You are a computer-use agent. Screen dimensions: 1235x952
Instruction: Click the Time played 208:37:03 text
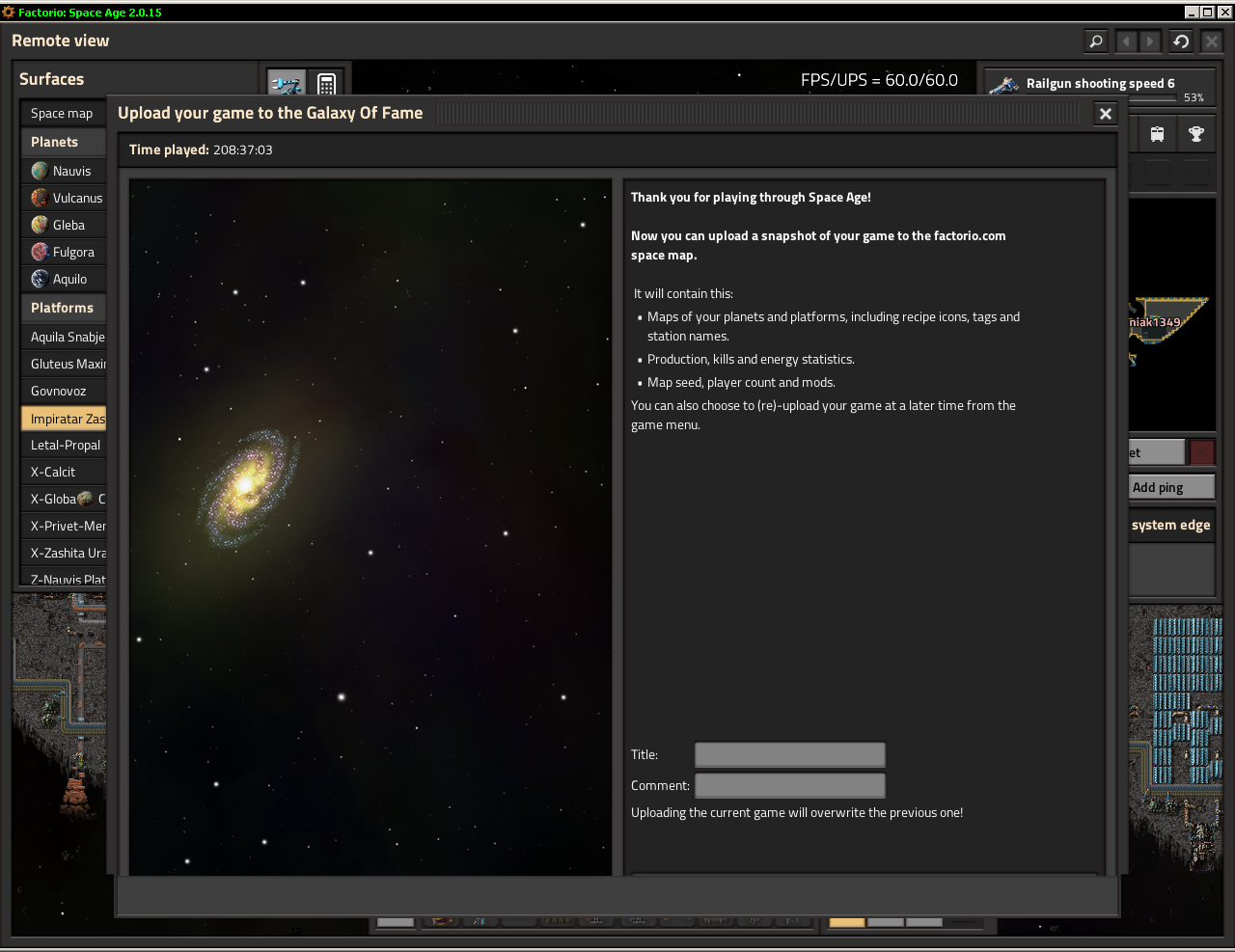click(x=201, y=150)
